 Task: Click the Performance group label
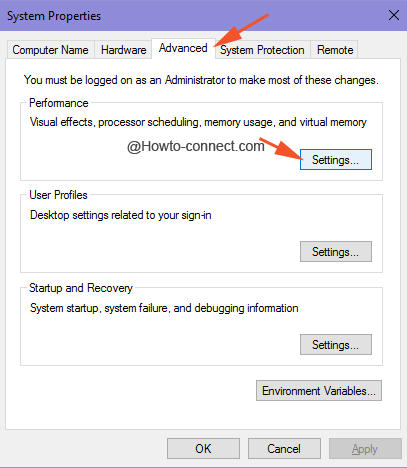(59, 103)
